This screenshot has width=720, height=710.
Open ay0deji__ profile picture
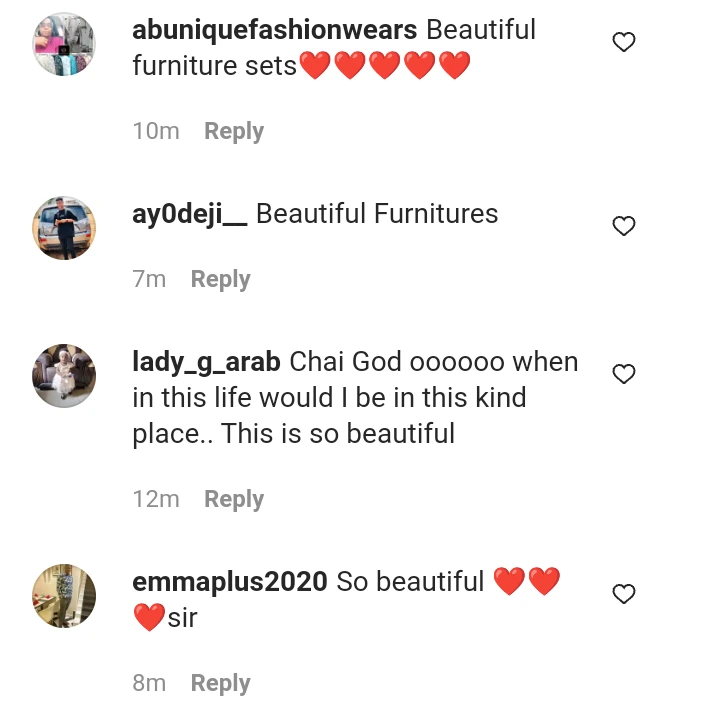[65, 228]
